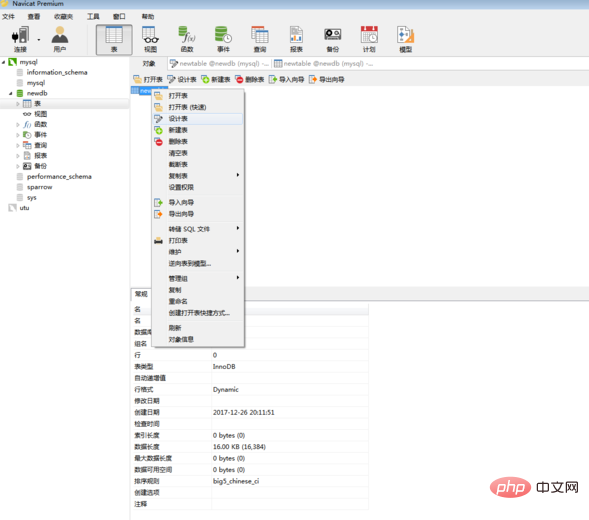
Task: Click the 报表 node in the newdb tree
Action: 35,156
